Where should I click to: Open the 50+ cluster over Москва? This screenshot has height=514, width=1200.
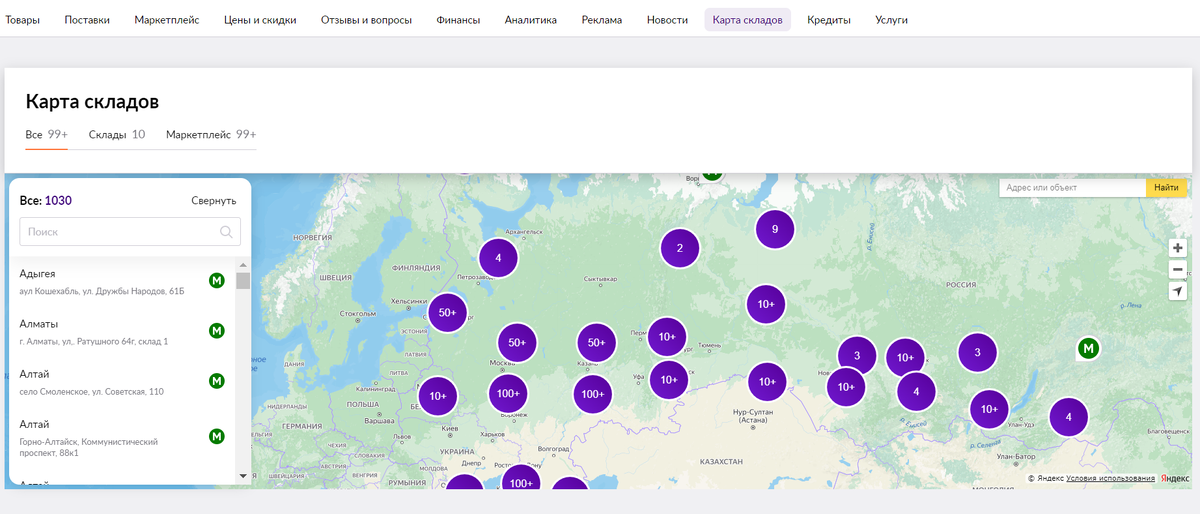click(x=517, y=343)
